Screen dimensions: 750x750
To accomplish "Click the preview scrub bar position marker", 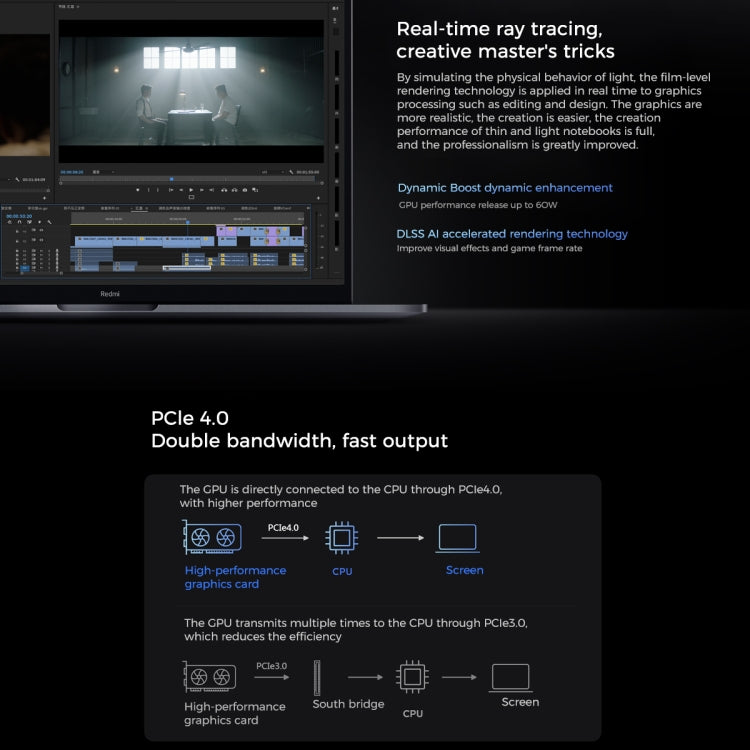I will point(171,179).
